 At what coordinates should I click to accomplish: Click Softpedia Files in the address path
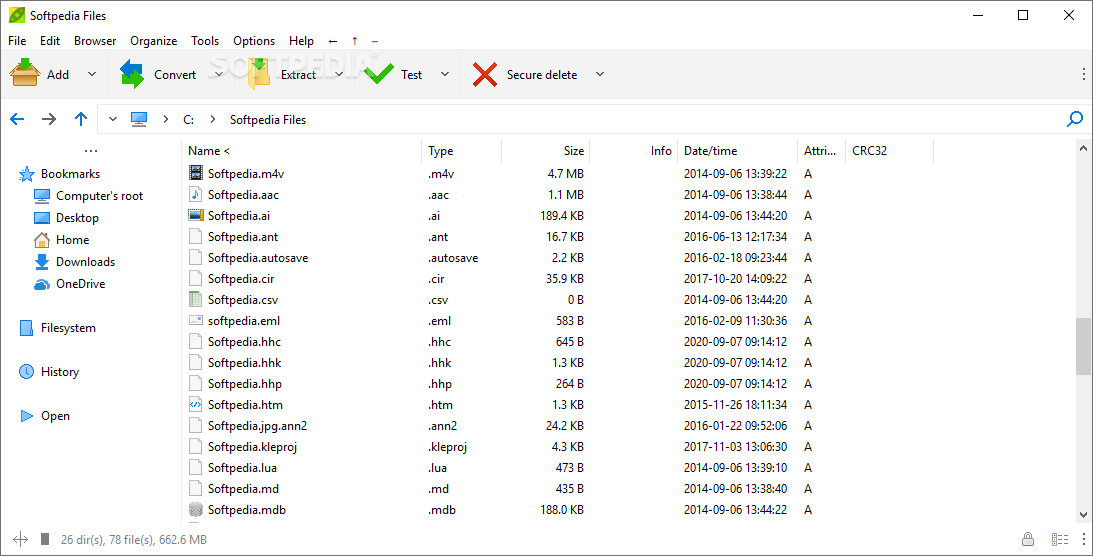(268, 120)
